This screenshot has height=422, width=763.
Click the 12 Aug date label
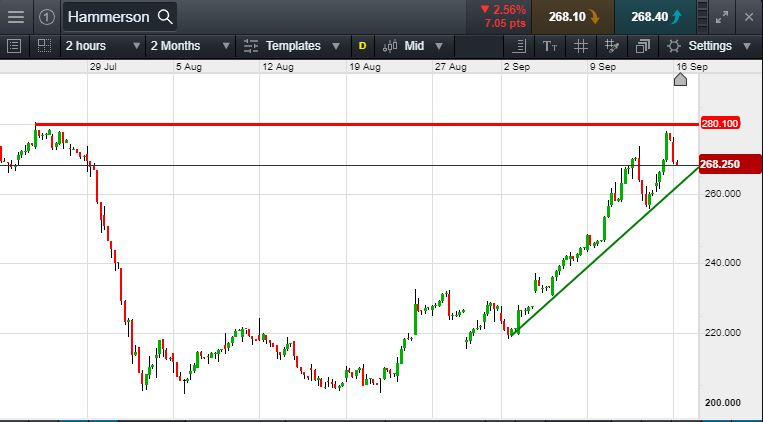click(278, 67)
